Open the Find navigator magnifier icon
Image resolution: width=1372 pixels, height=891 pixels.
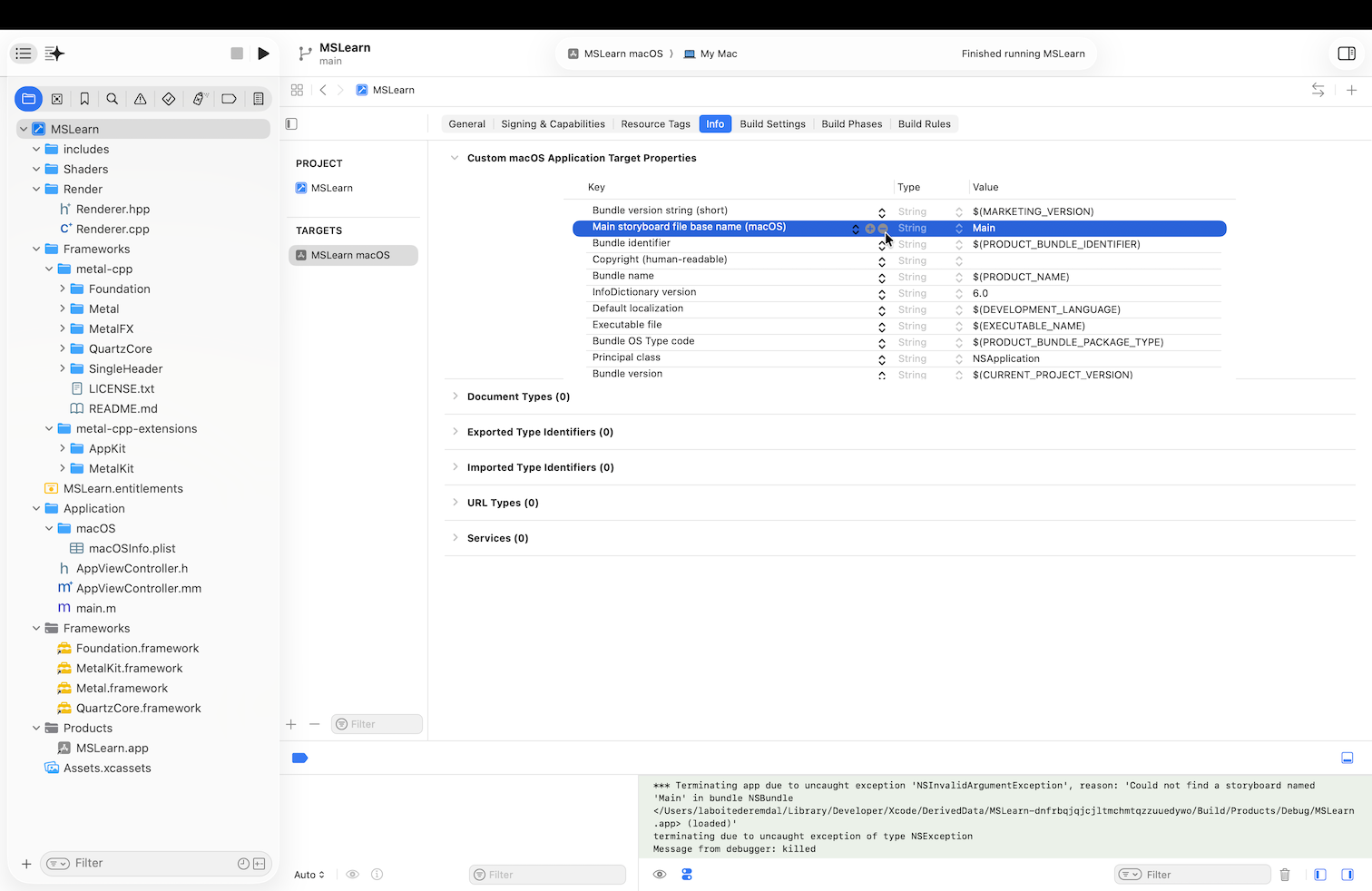[x=113, y=99]
